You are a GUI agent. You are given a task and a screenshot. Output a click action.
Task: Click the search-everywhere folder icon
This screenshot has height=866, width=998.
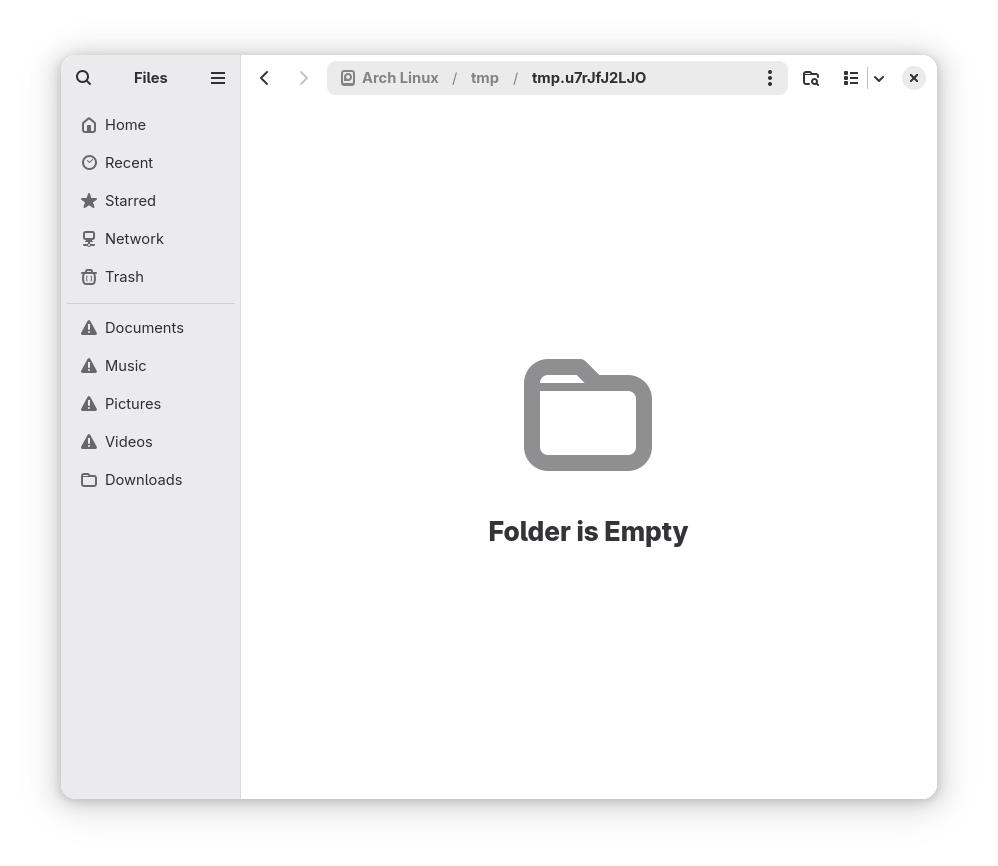click(811, 78)
